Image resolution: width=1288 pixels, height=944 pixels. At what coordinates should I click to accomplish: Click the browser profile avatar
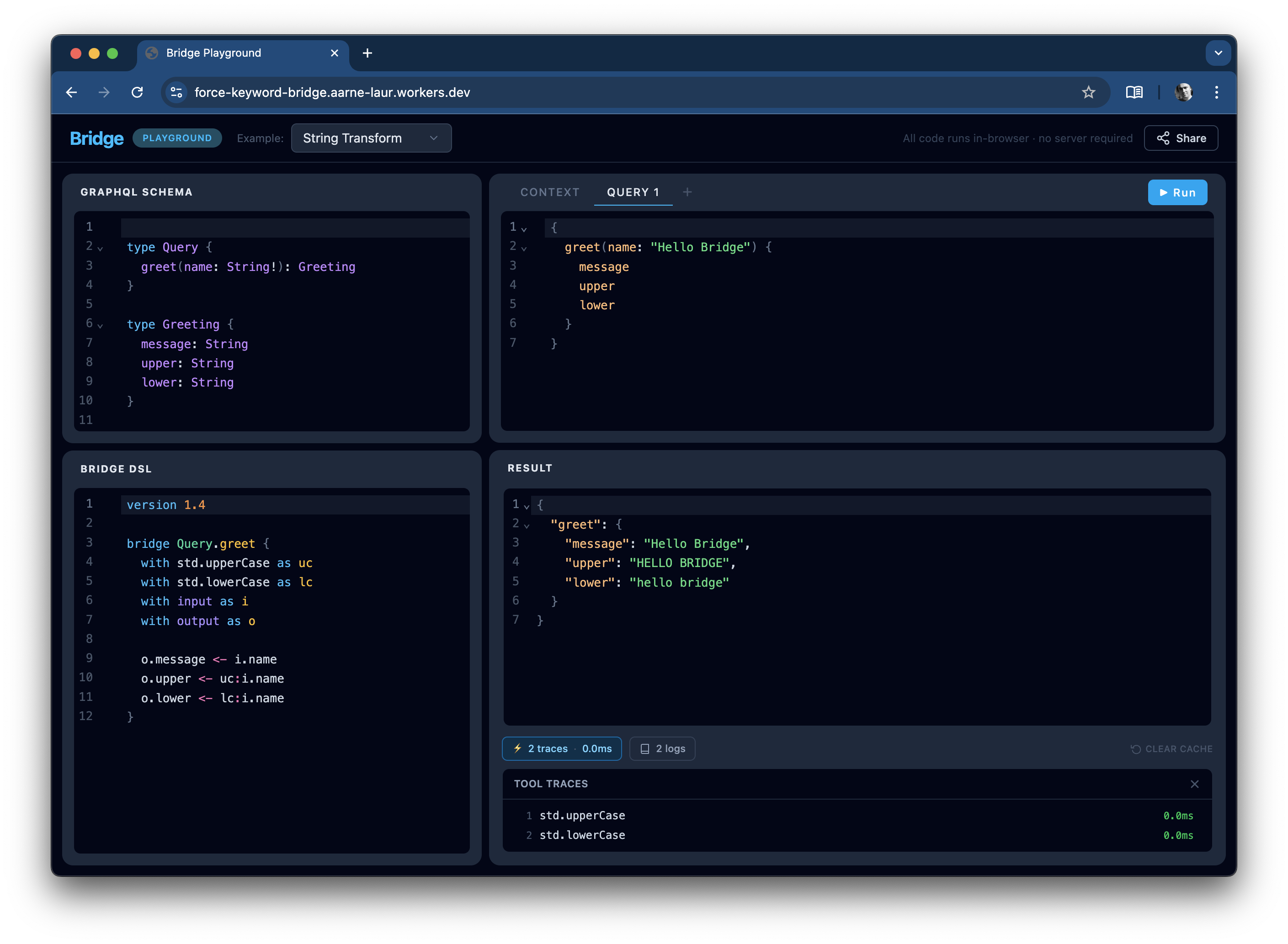point(1184,92)
